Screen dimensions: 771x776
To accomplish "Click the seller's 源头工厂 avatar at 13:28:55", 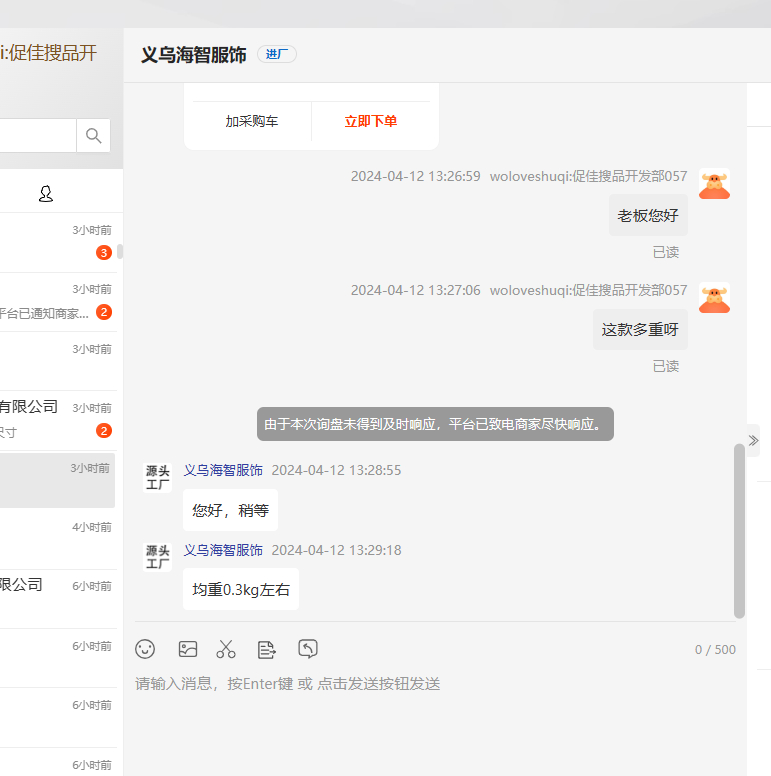I will pyautogui.click(x=158, y=478).
